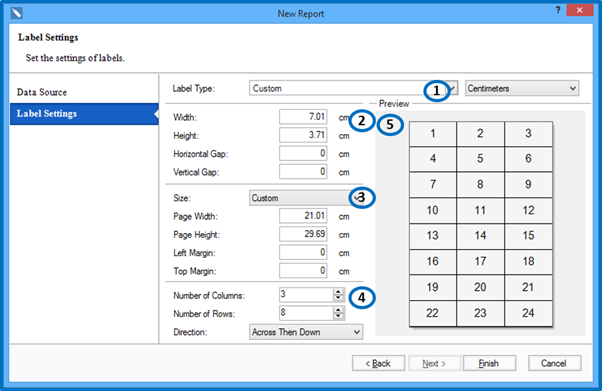
Task: Click preview label cell 9
Action: click(528, 184)
